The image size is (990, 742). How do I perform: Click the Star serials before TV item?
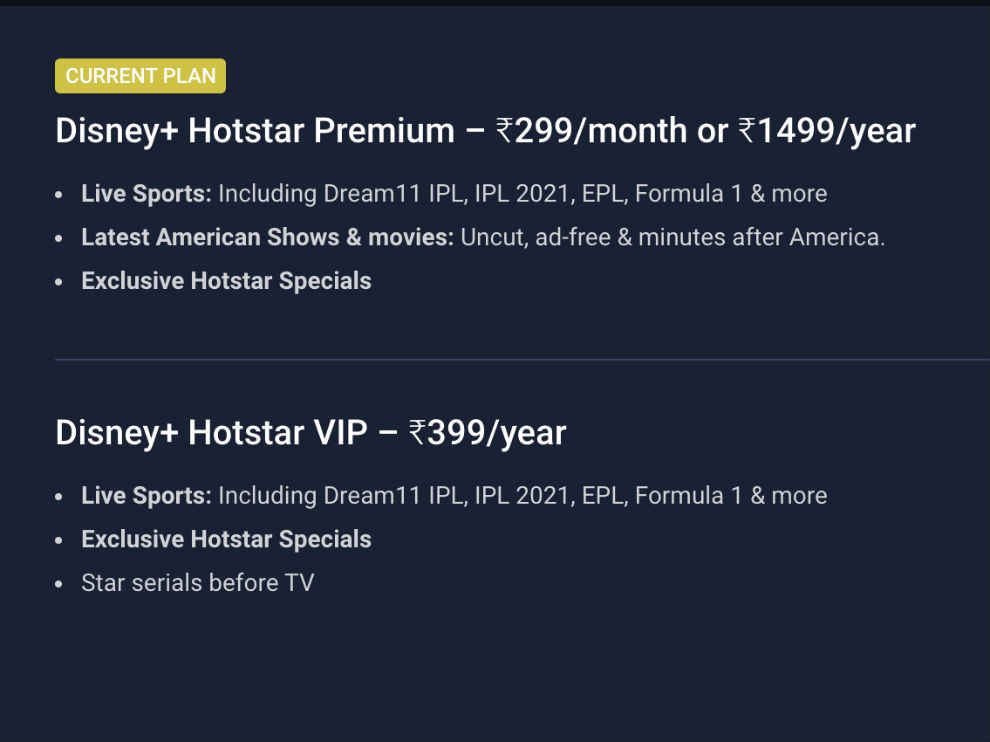pos(198,583)
